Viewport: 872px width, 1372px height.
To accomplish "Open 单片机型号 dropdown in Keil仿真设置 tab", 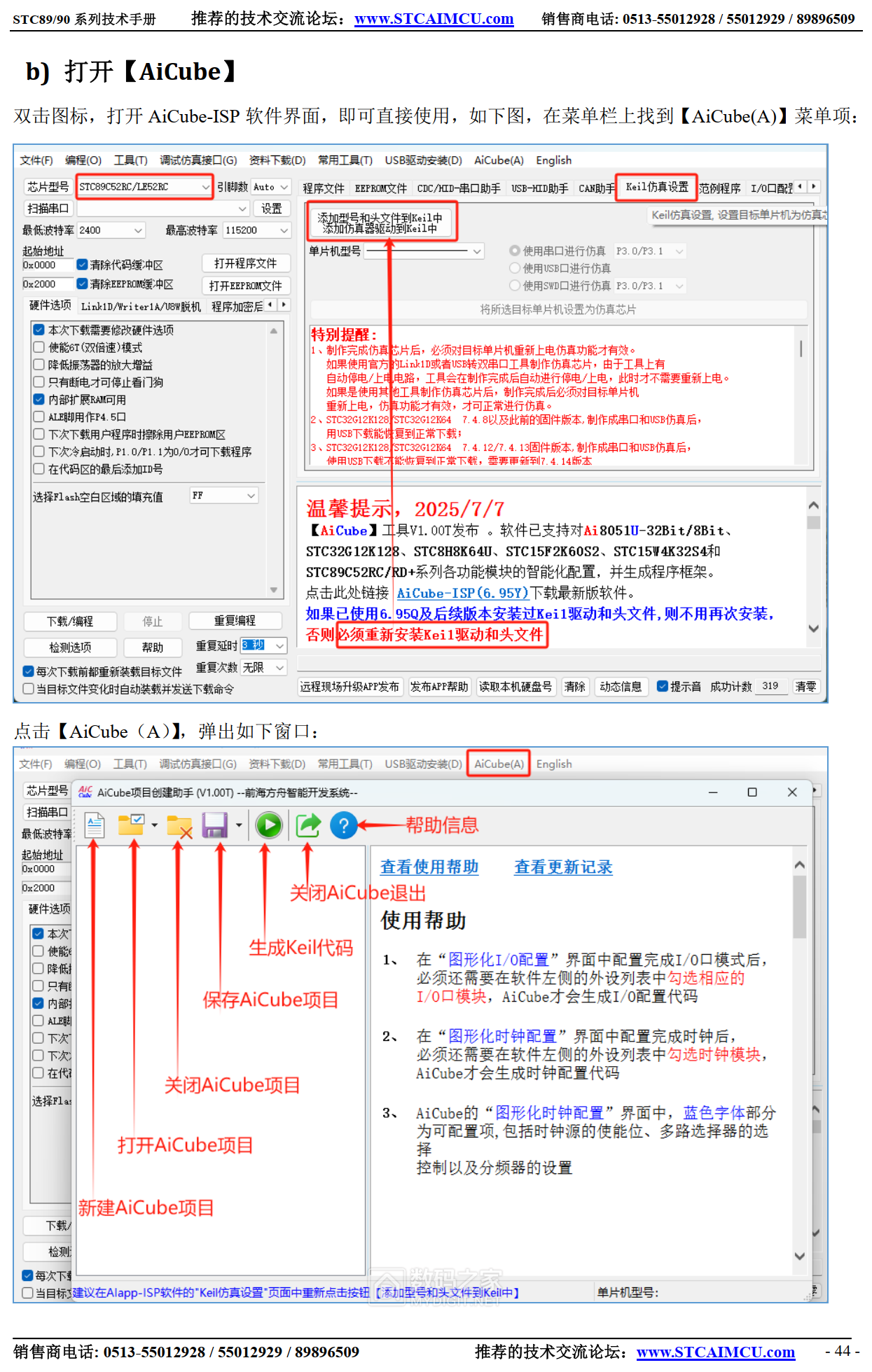I will pyautogui.click(x=424, y=251).
